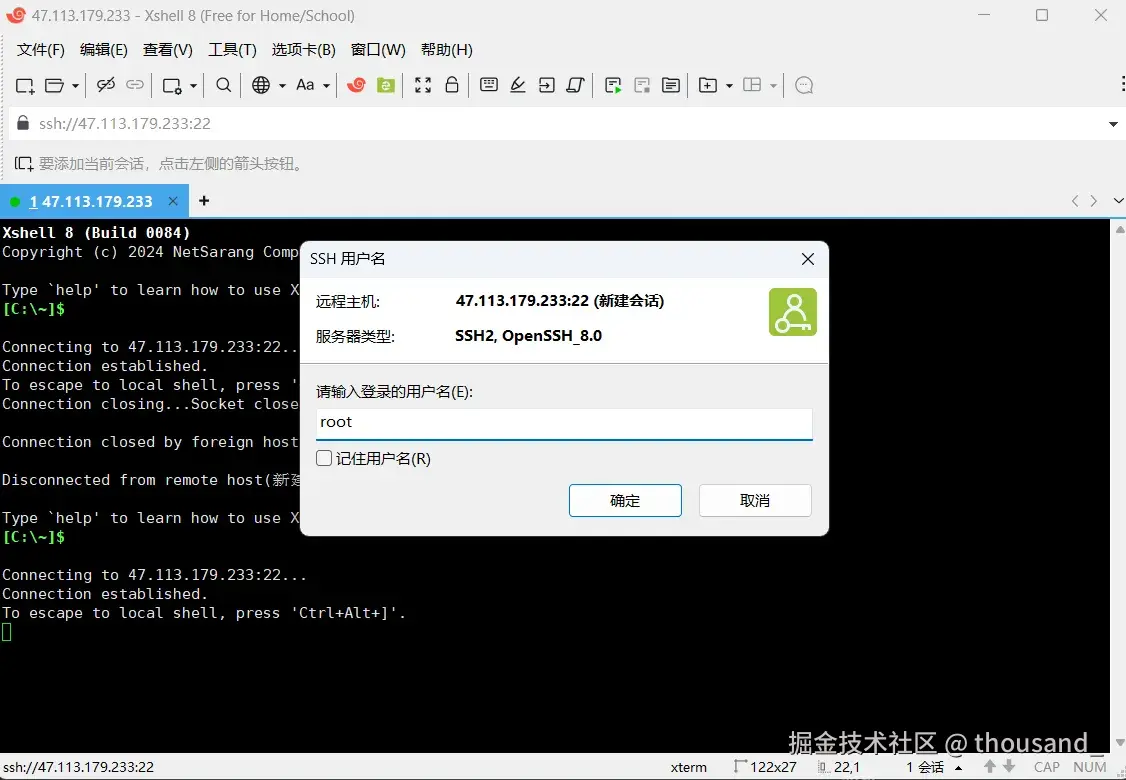Open the 窗口(W) menu
The image size is (1126, 780).
pos(378,50)
